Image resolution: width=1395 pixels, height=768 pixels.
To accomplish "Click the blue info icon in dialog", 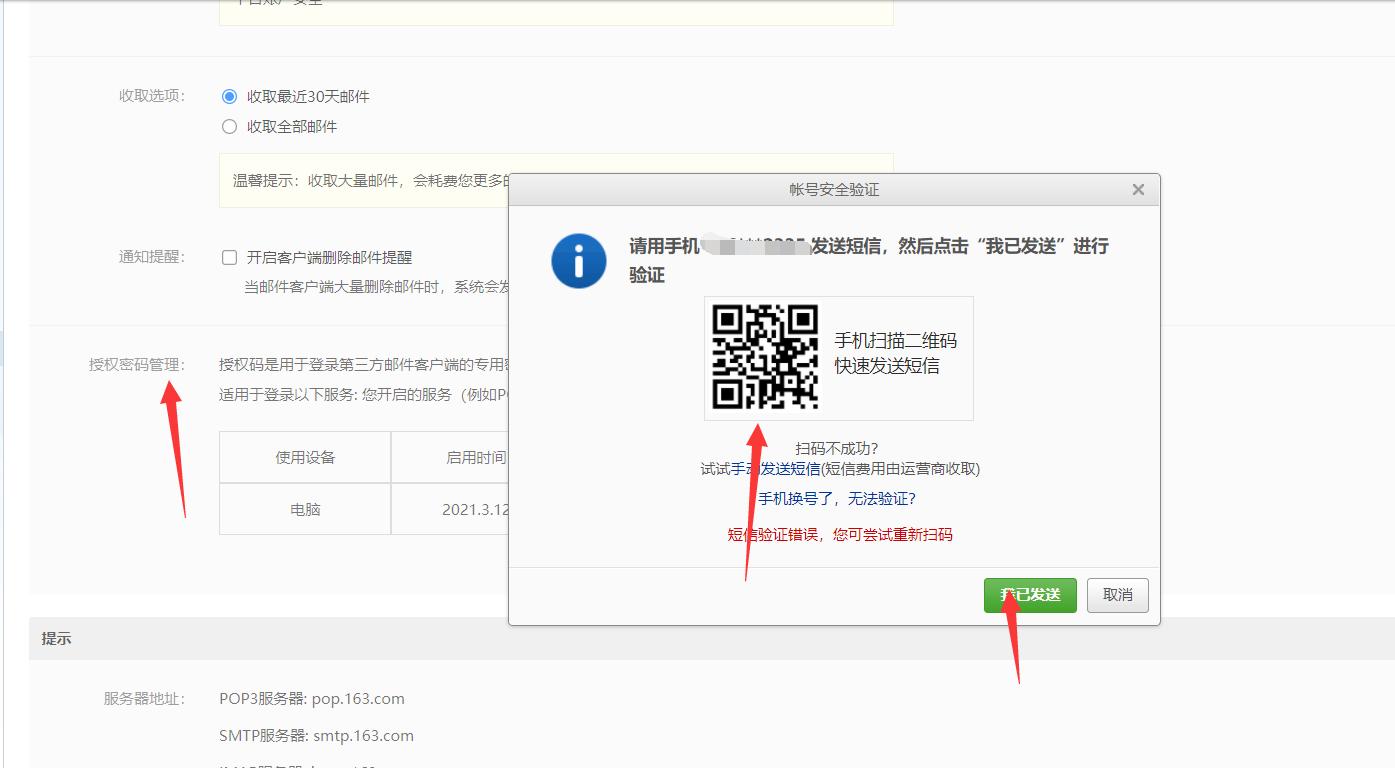I will [577, 260].
